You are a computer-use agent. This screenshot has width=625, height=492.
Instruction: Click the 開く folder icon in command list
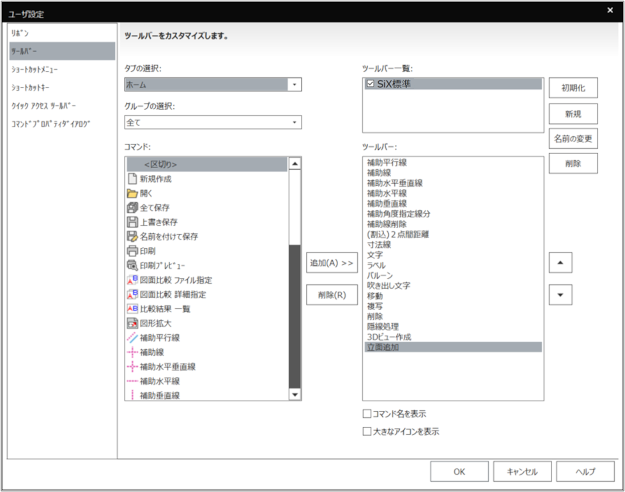pos(131,192)
